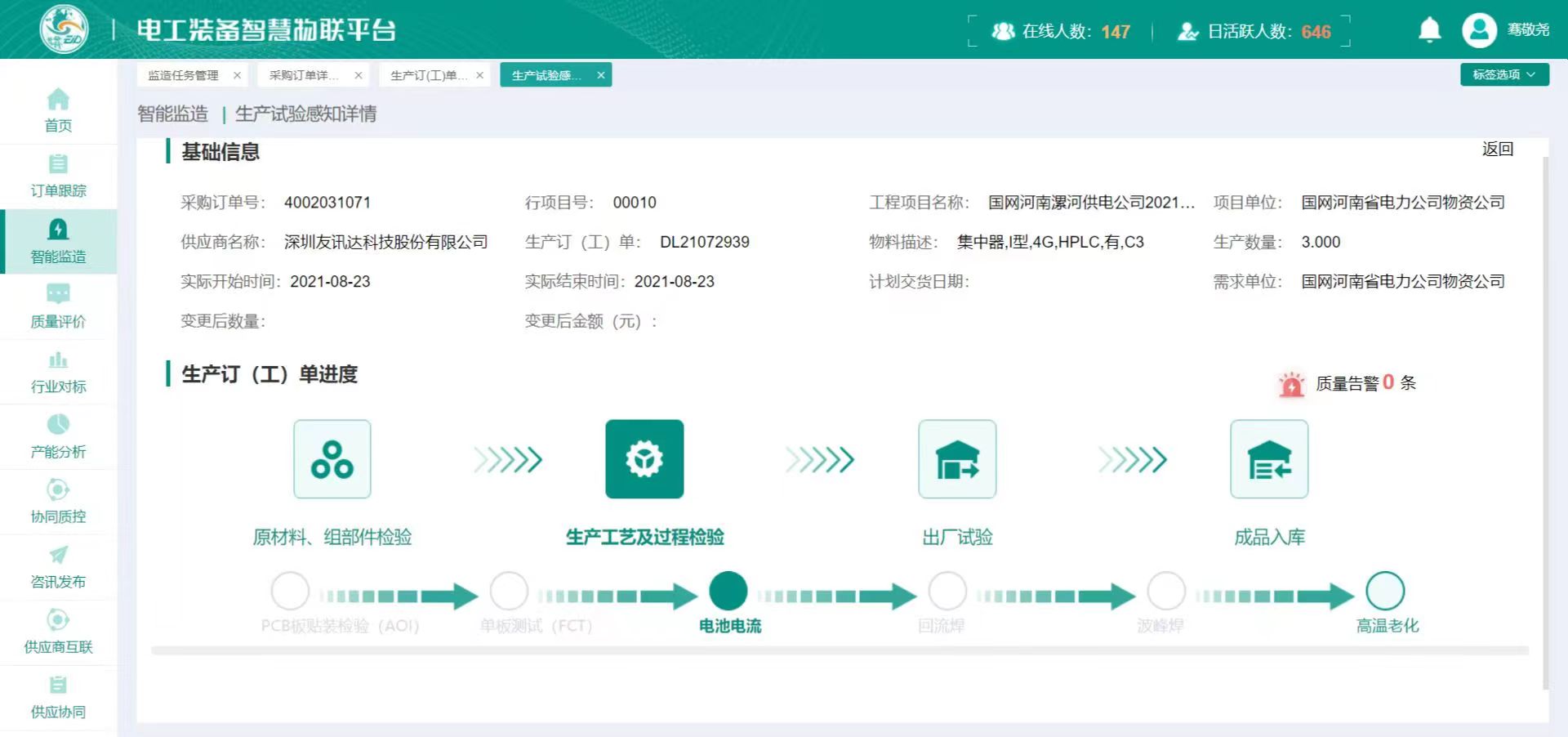The height and width of the screenshot is (737, 1568).
Task: Click the horizontal scrollbar under process steps
Action: 840,651
